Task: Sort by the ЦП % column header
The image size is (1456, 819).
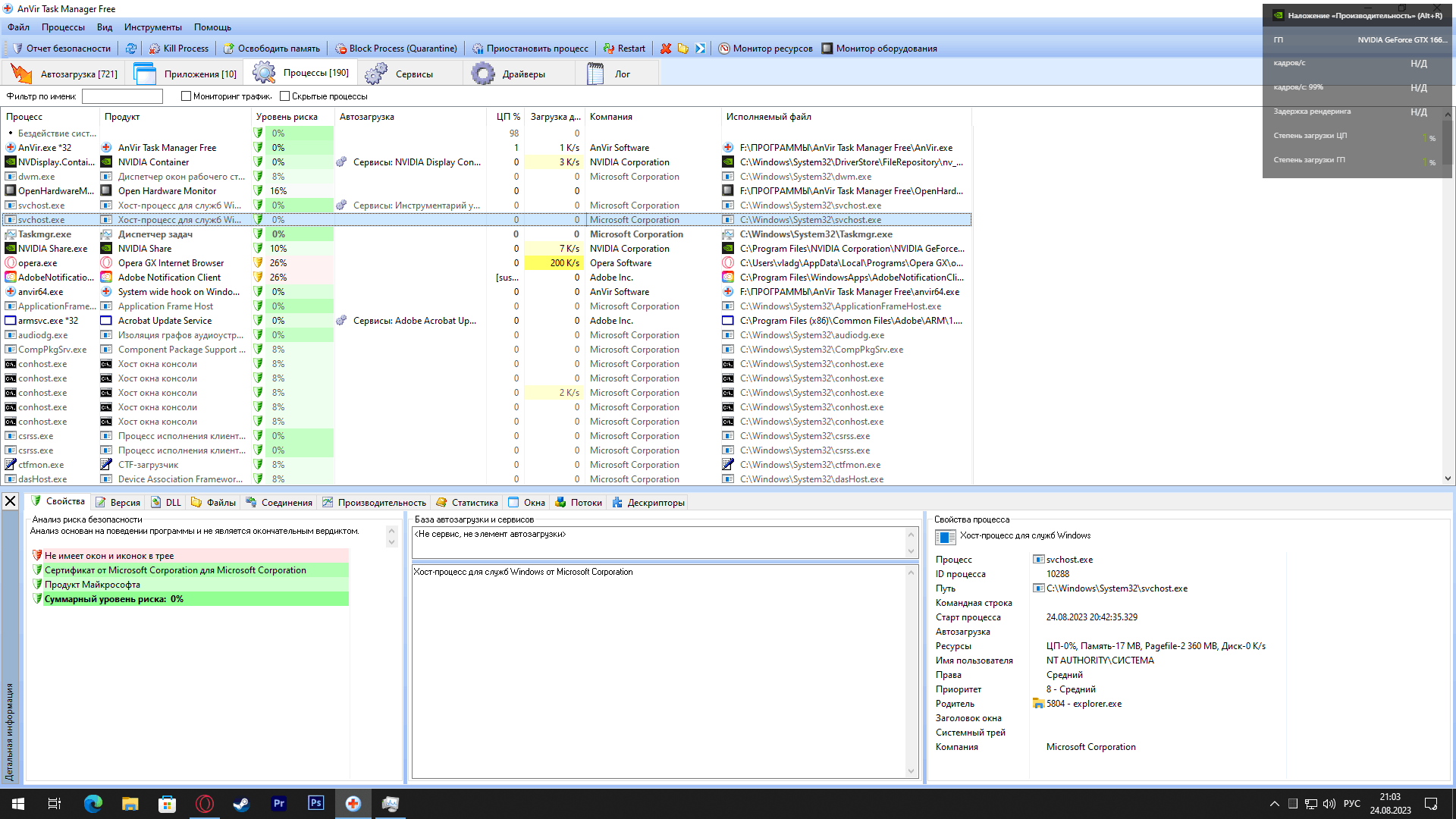Action: 505,117
